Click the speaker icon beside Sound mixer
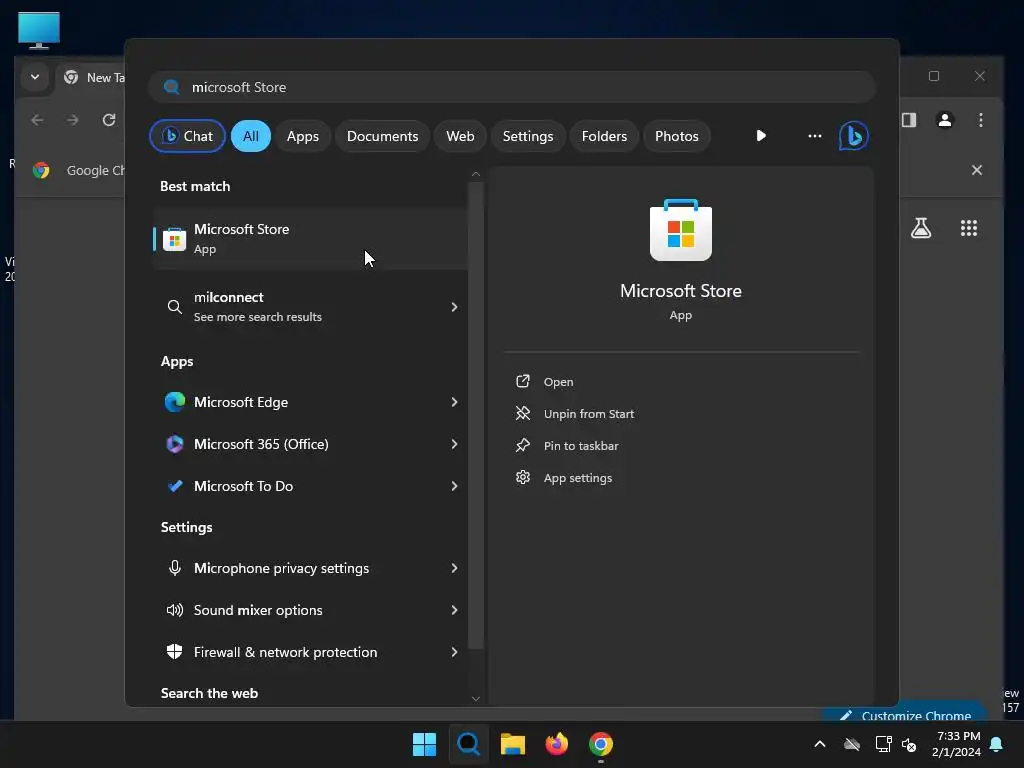This screenshot has width=1024, height=768. [x=174, y=610]
